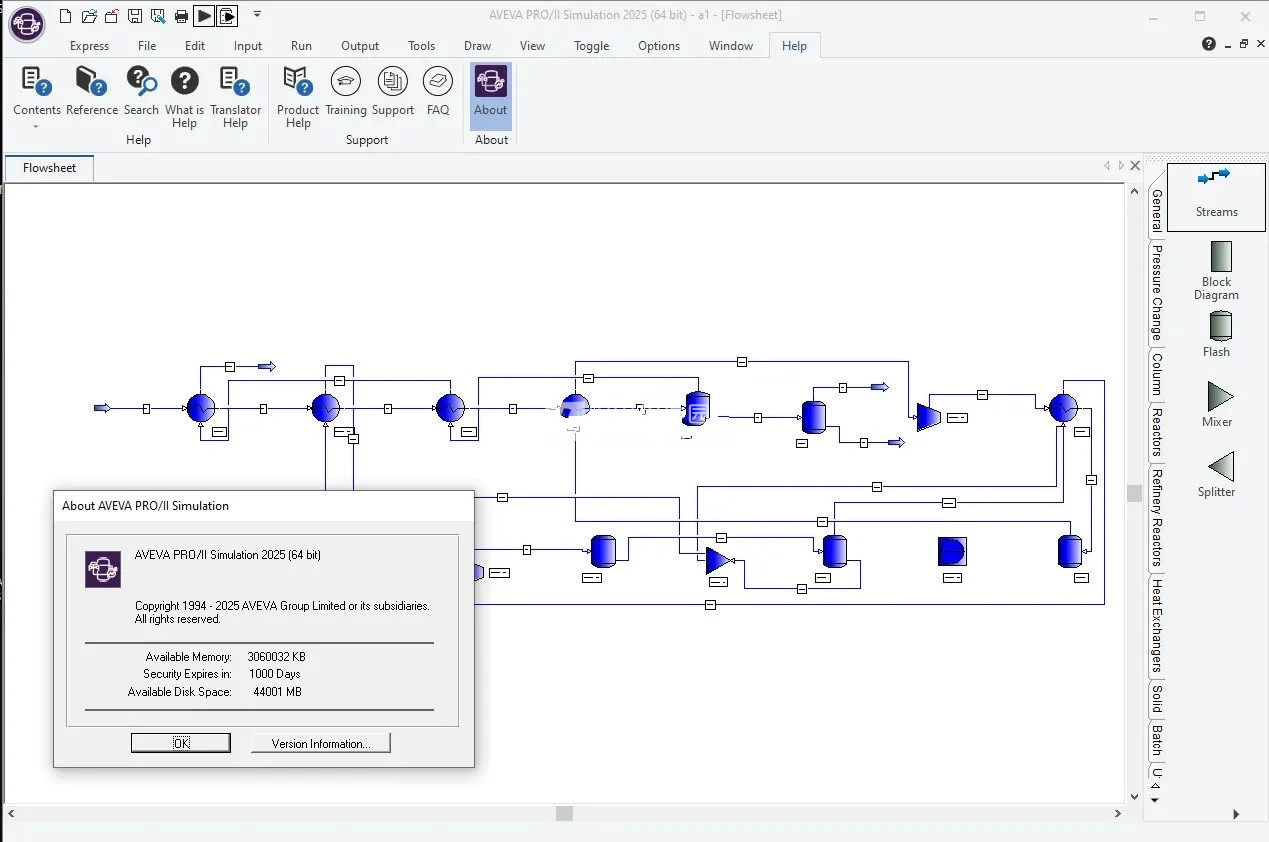Click the step-run icon beside Run
The image size is (1269, 842).
click(x=227, y=16)
